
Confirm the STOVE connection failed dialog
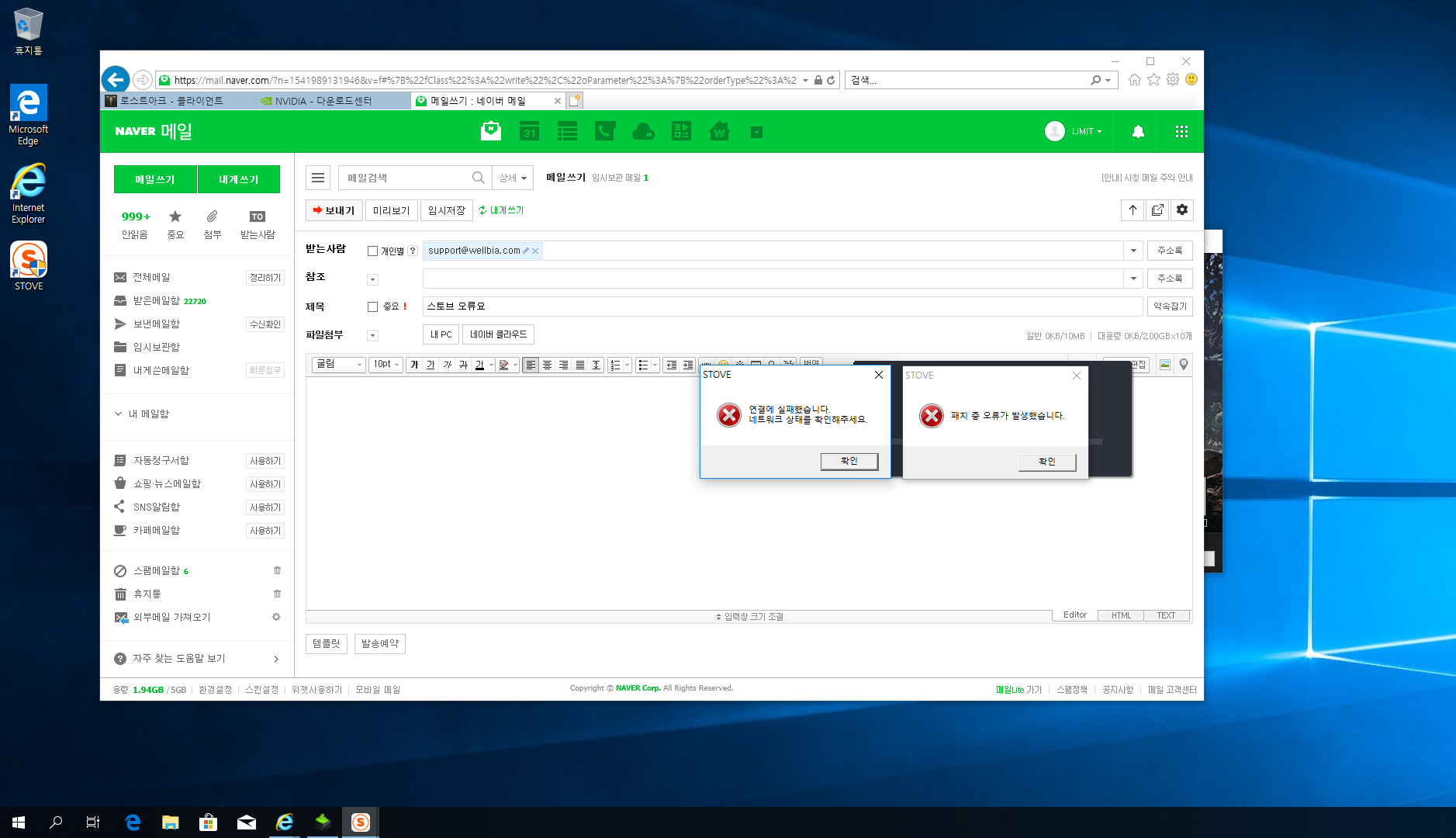(849, 462)
